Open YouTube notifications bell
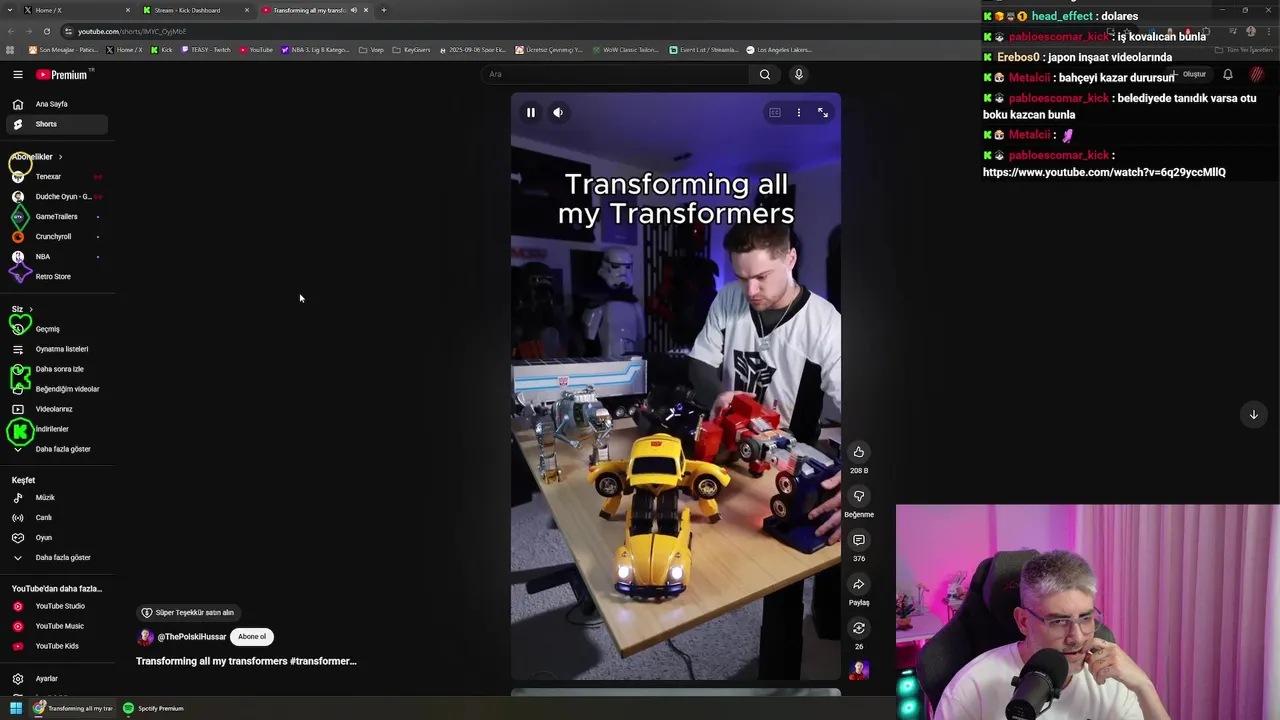 [x=1228, y=74]
